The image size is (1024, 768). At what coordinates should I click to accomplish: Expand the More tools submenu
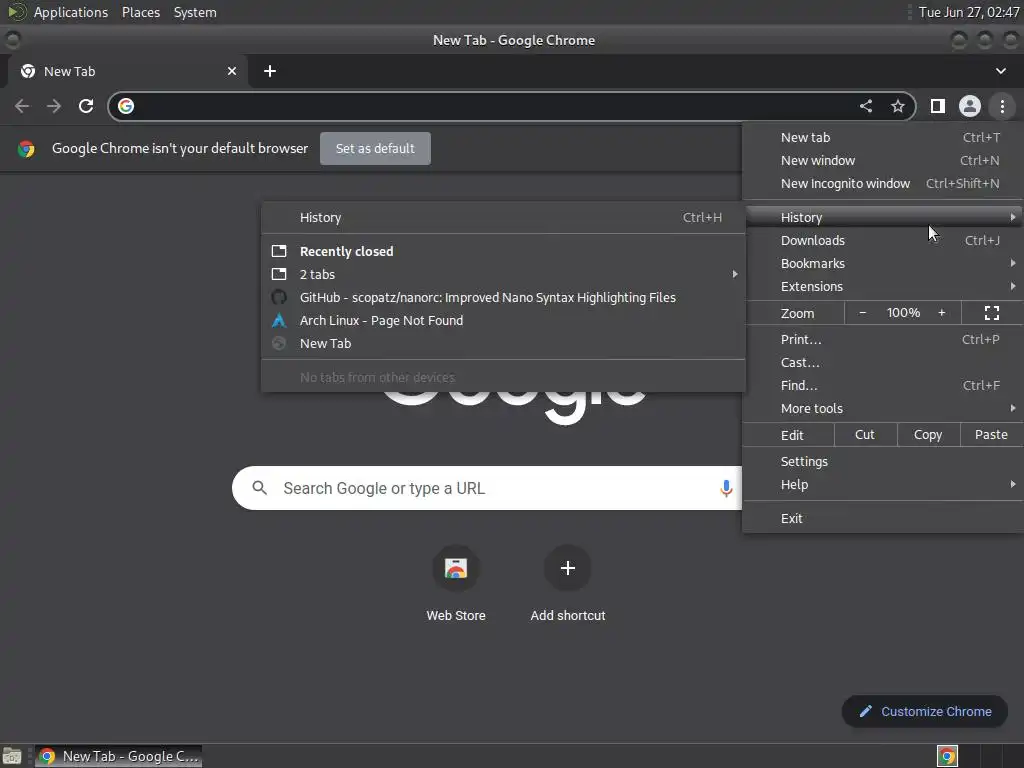tap(883, 408)
